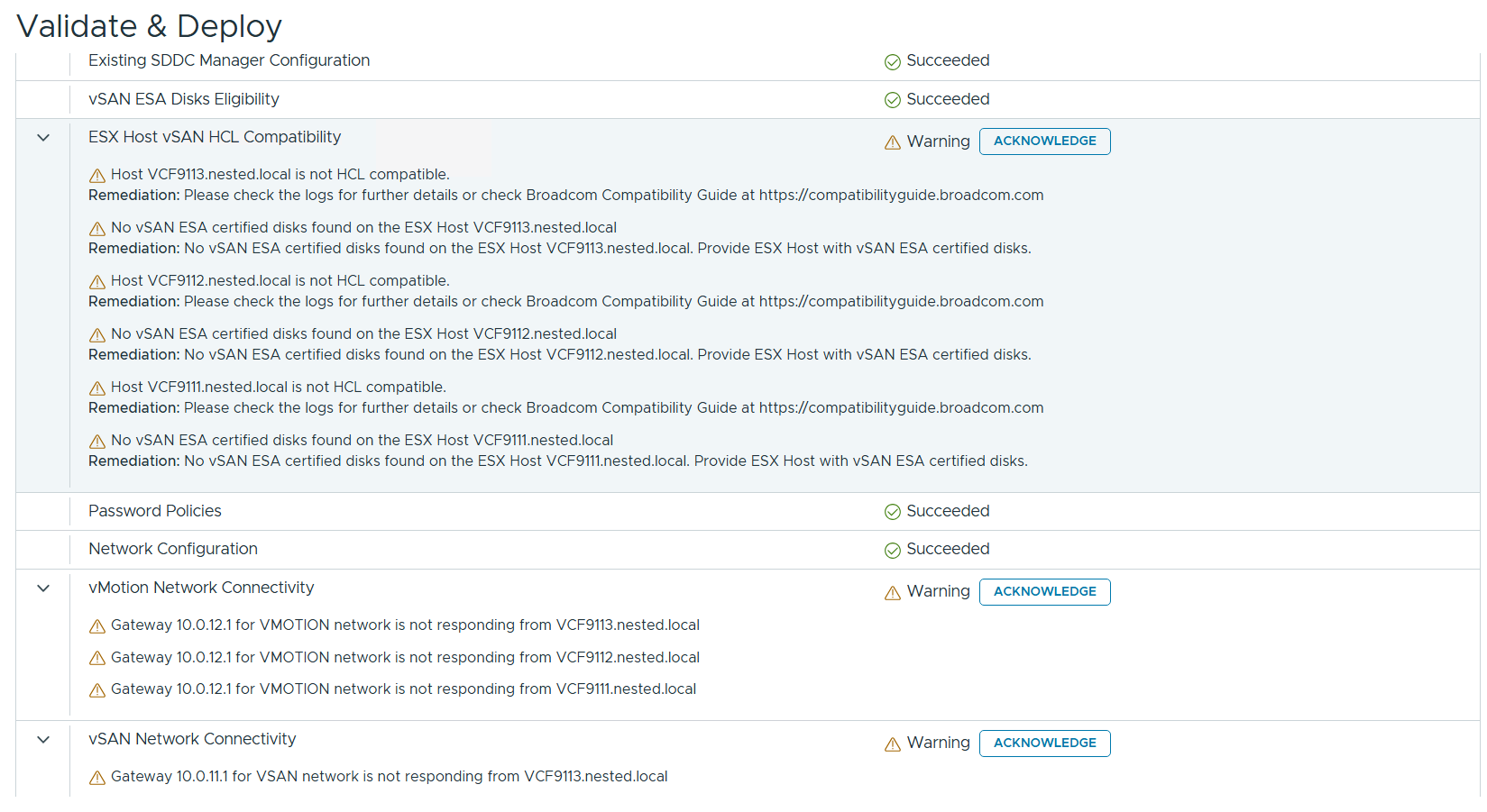
Task: Click success checkmark for vSAN ESA Disks Eligibility
Action: tap(892, 100)
